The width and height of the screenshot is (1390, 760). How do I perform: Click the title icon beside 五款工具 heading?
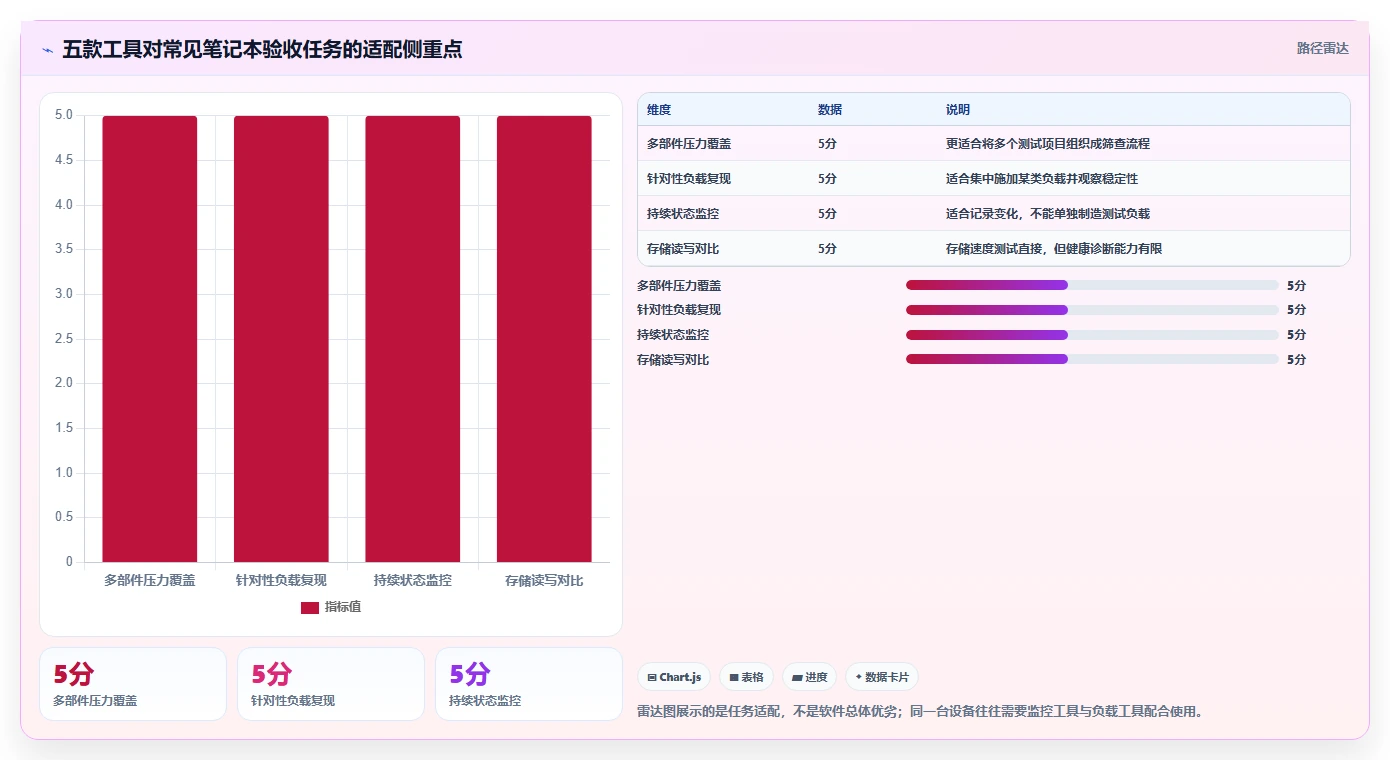[x=48, y=50]
